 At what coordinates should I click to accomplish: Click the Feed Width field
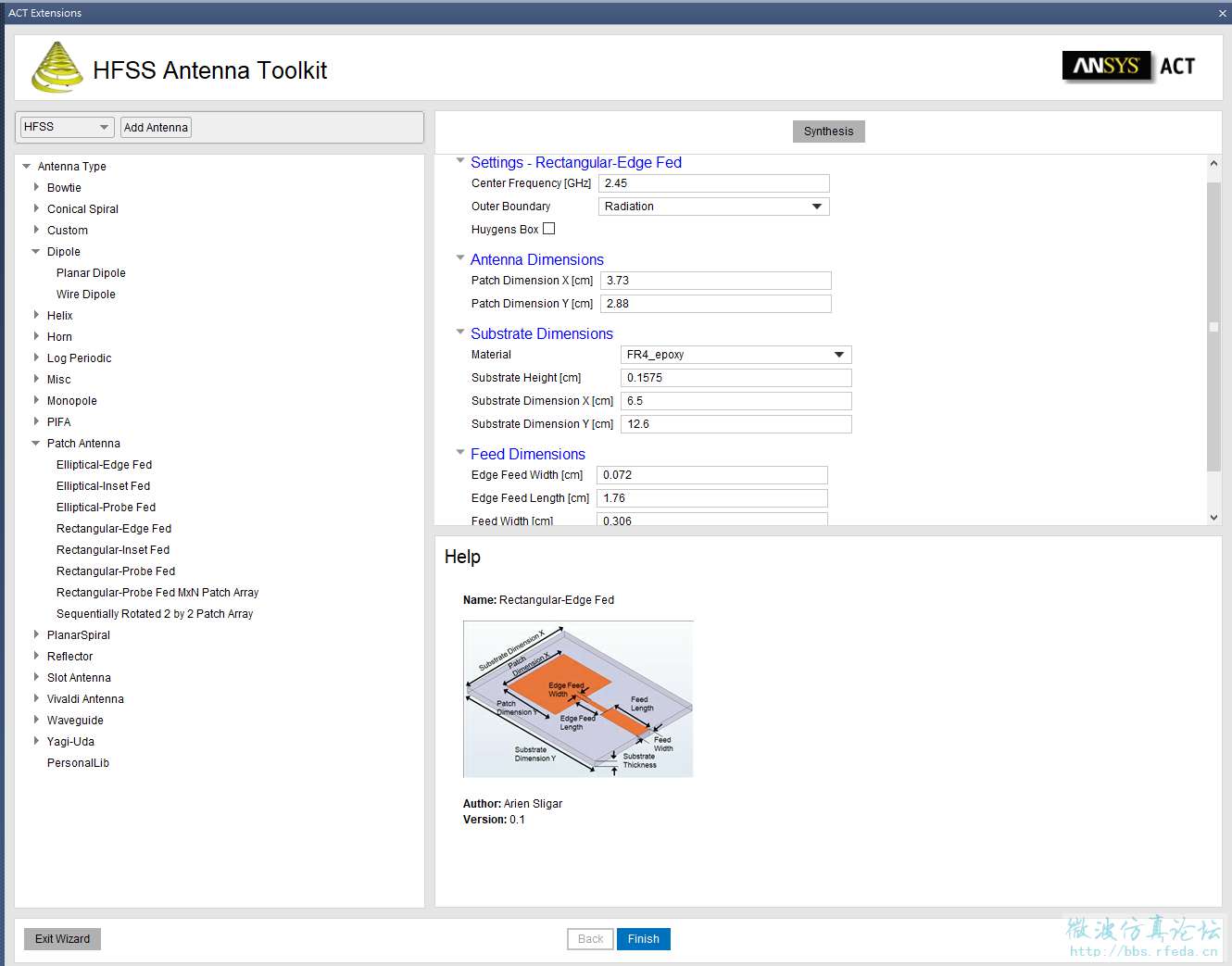pyautogui.click(x=711, y=520)
